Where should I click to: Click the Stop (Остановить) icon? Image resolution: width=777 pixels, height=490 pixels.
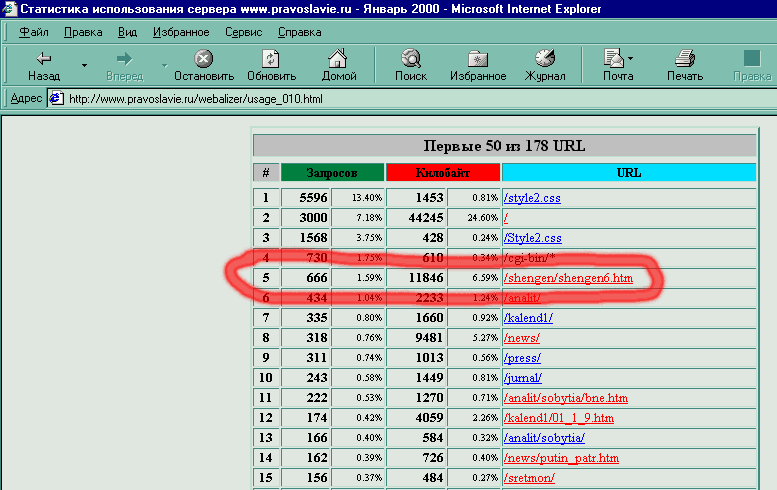click(203, 59)
